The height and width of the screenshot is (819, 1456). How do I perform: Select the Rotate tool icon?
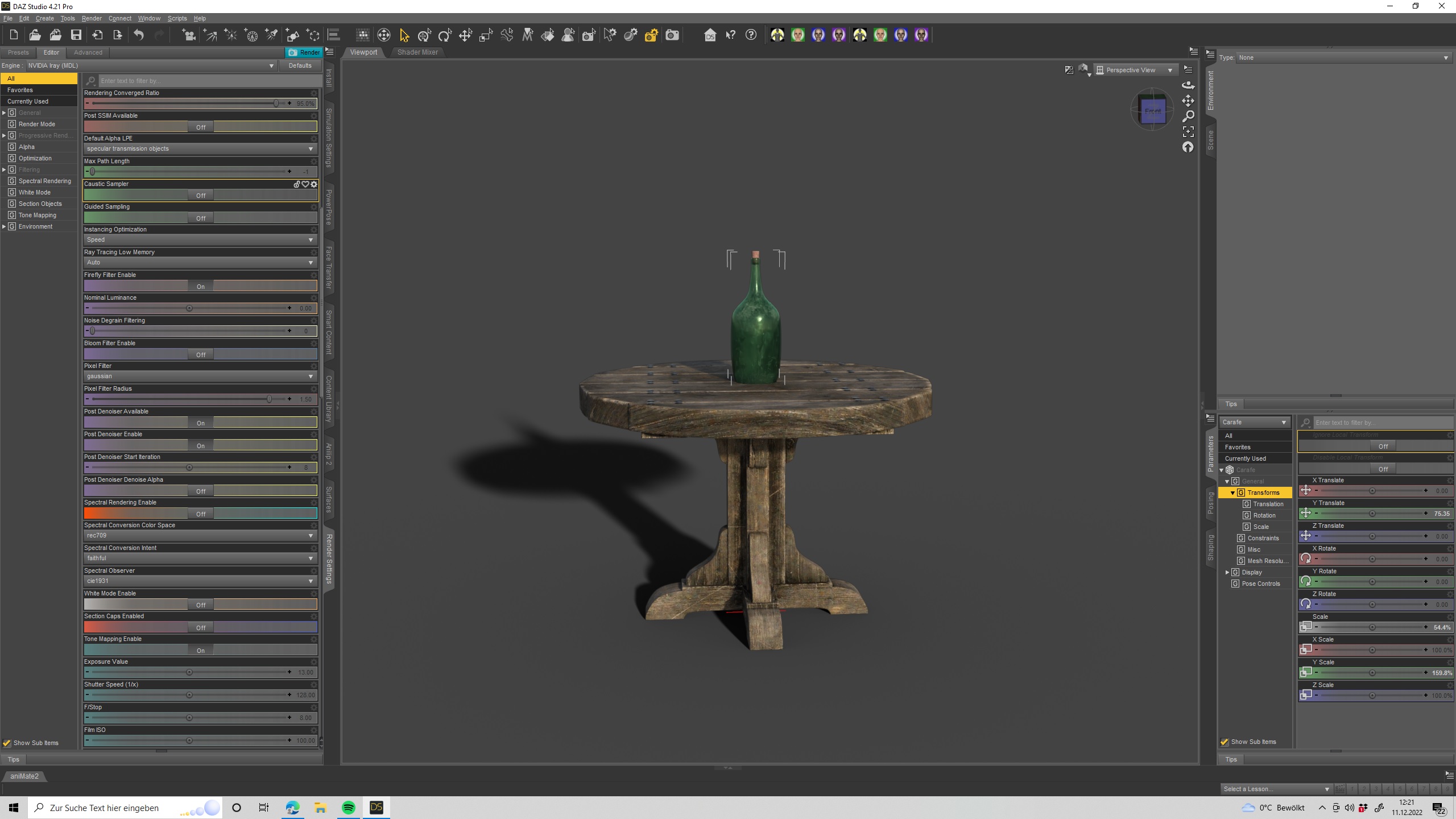[x=445, y=35]
